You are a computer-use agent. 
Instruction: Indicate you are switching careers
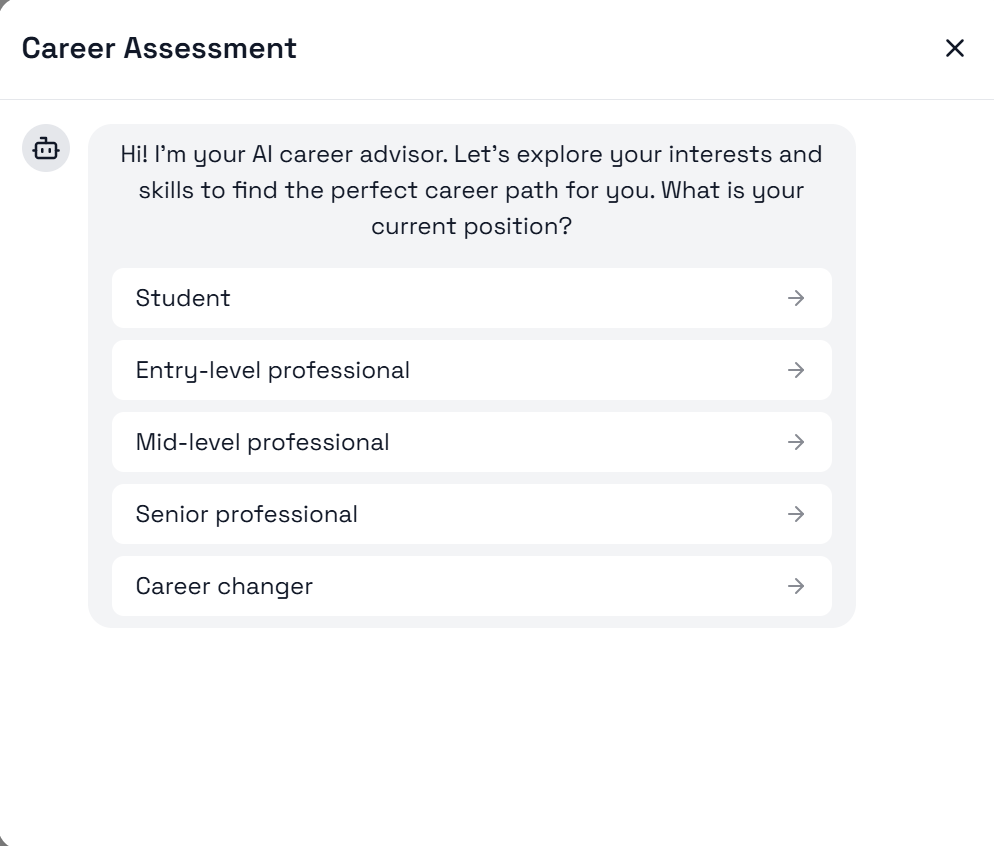click(x=471, y=586)
